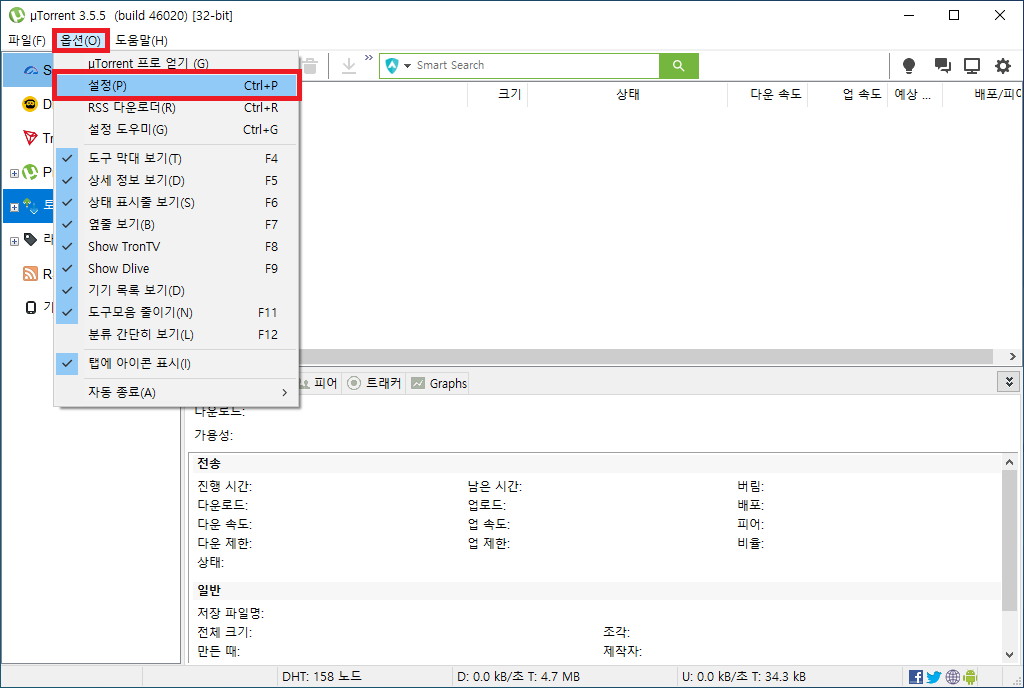This screenshot has height=688, width=1024.
Task: Select RSS 다운로더(R) menu entry
Action: (176, 108)
